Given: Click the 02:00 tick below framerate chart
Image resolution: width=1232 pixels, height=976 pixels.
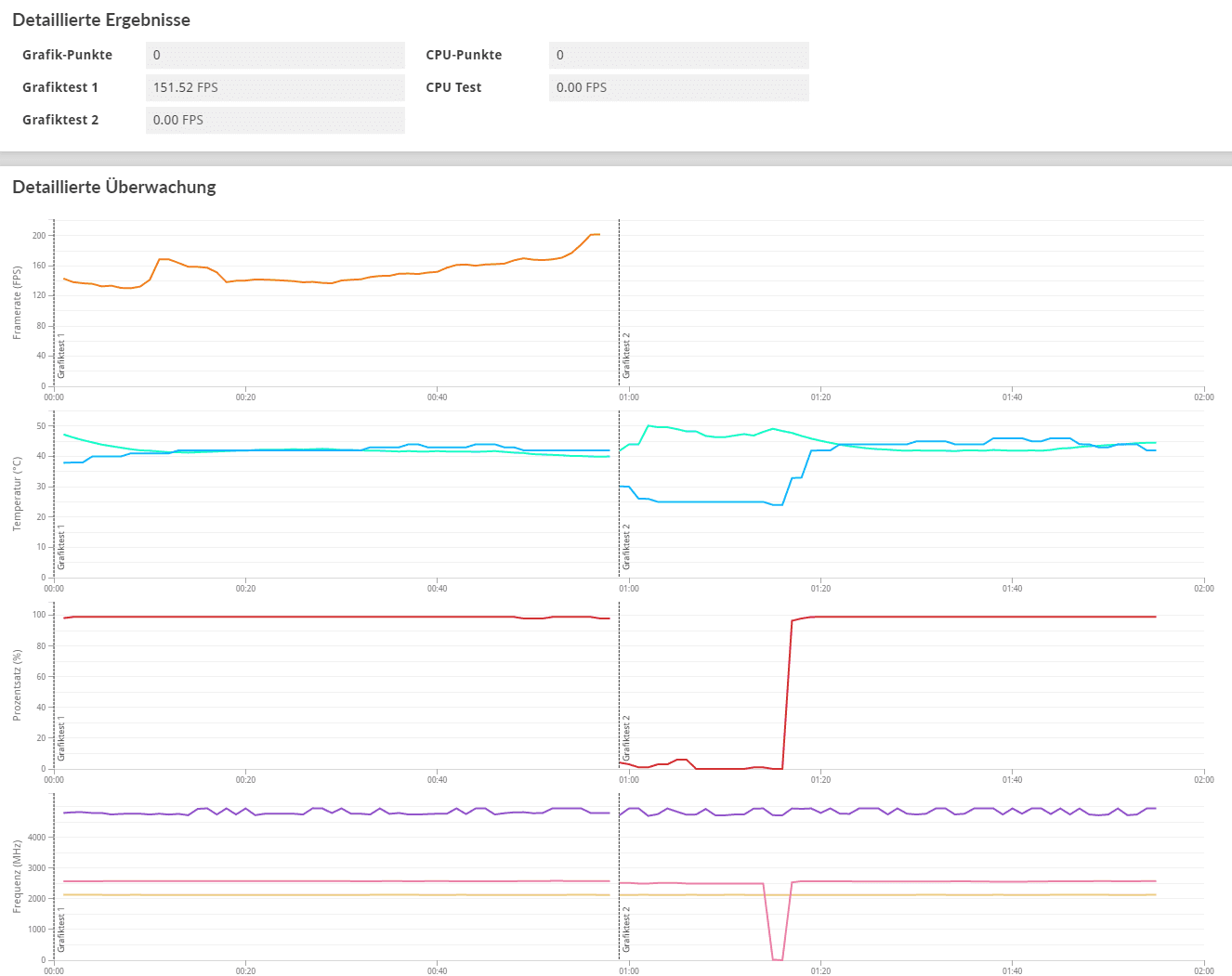Looking at the screenshot, I should 1203,397.
